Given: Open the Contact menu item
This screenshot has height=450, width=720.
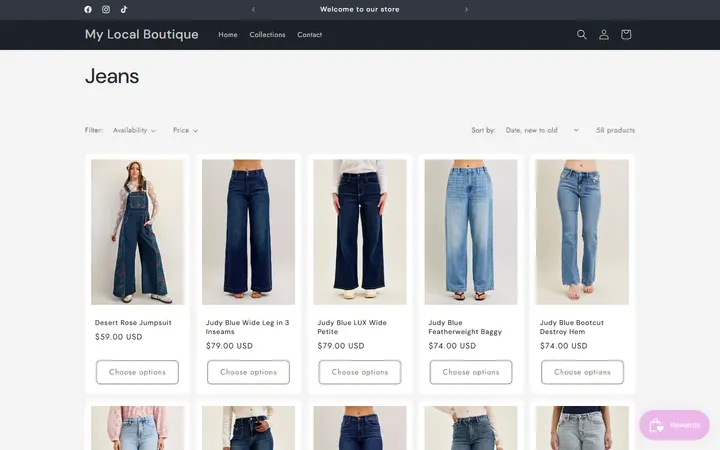Looking at the screenshot, I should tap(309, 34).
